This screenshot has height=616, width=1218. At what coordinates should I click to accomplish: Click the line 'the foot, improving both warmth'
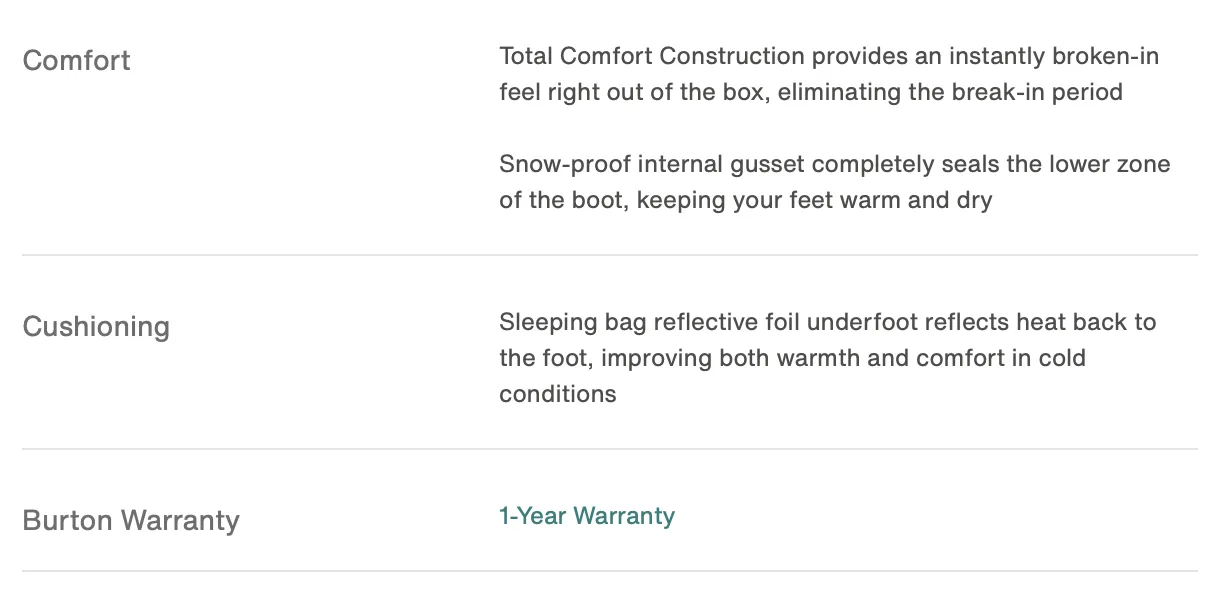[x=792, y=357]
